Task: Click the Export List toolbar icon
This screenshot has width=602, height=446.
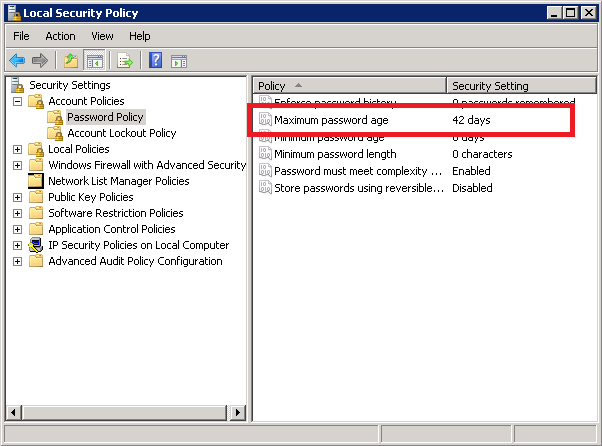Action: [125, 61]
